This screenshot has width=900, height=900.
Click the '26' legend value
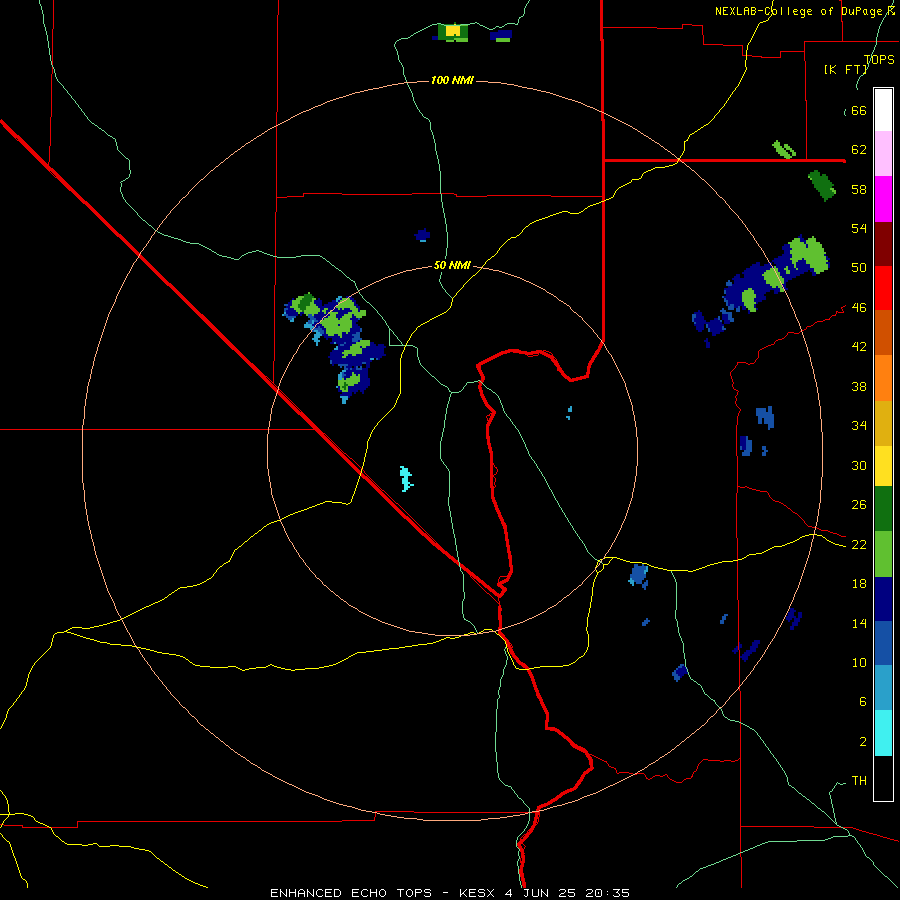[859, 505]
